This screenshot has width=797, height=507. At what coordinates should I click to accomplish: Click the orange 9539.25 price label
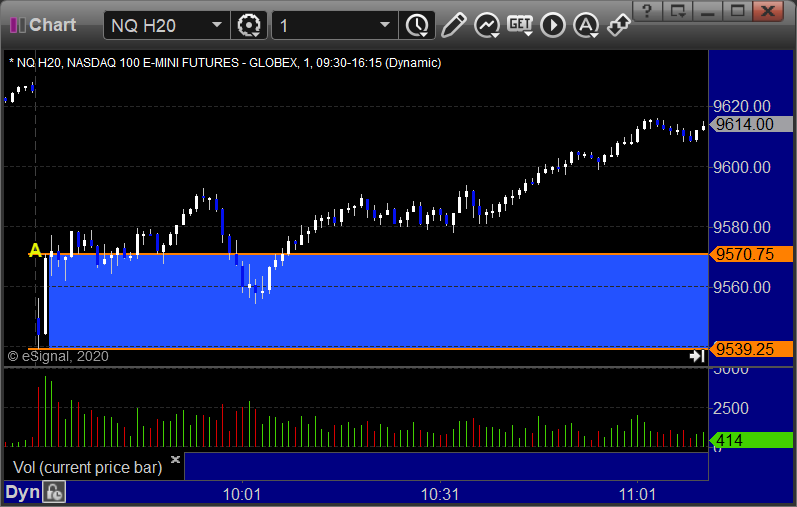pos(751,349)
